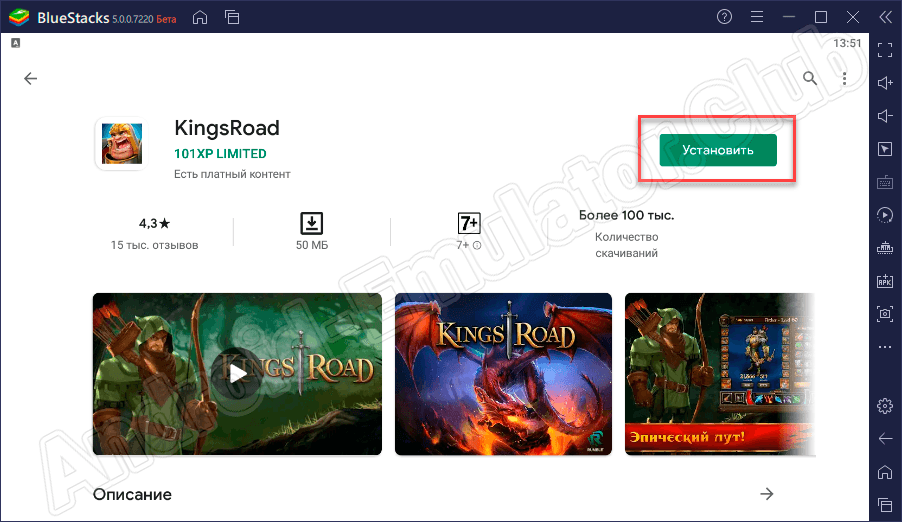
Task: Open the 101XP LIMITED developer page
Action: (220, 154)
